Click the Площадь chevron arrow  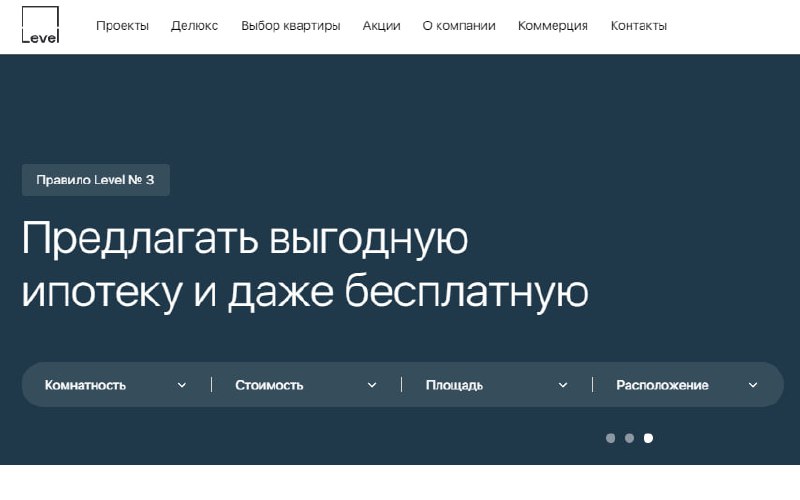point(563,385)
